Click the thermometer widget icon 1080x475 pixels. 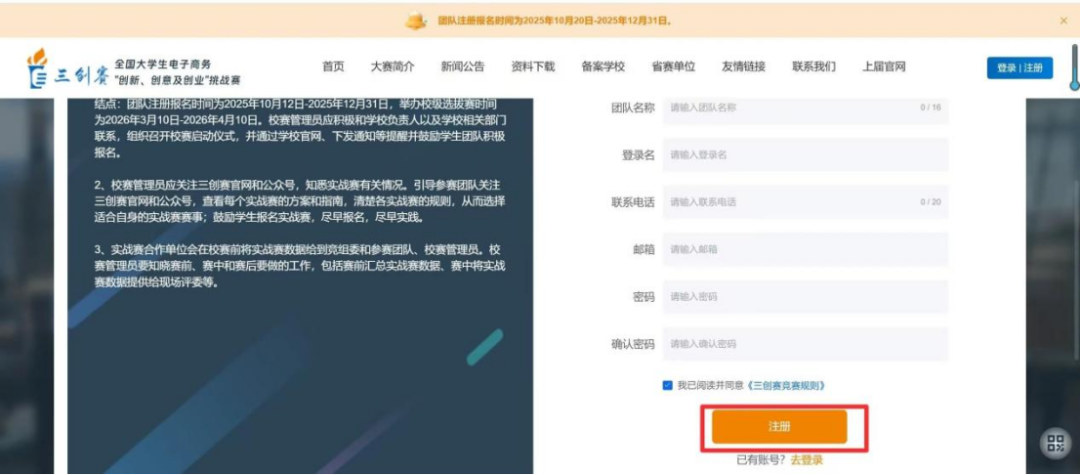pos(1072,67)
